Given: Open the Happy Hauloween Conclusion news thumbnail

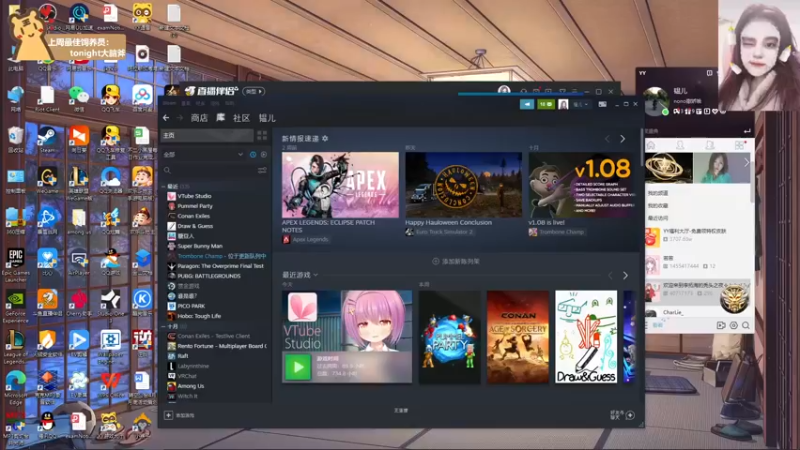Looking at the screenshot, I should [463, 185].
